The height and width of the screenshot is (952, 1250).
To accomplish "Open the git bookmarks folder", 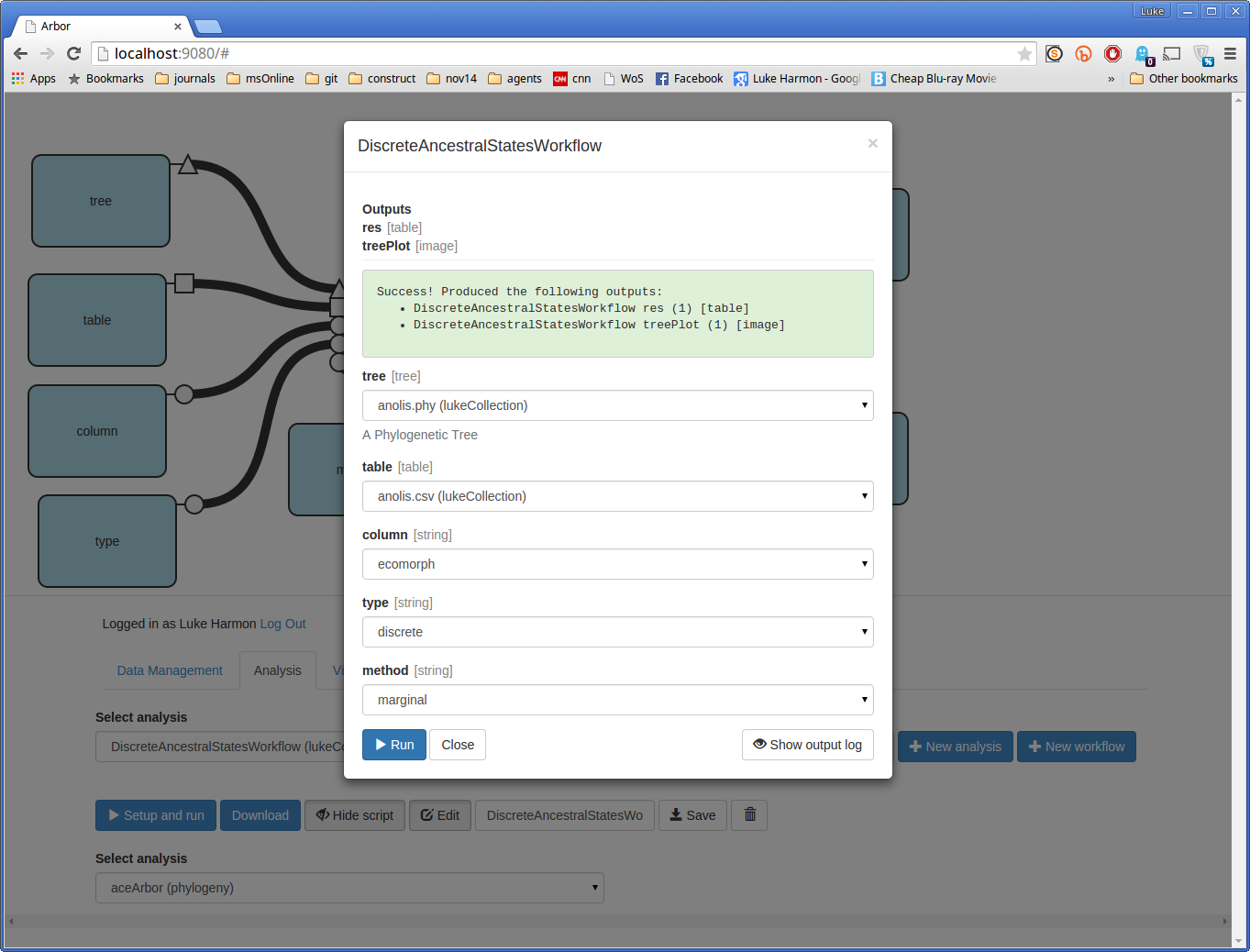I will [322, 79].
